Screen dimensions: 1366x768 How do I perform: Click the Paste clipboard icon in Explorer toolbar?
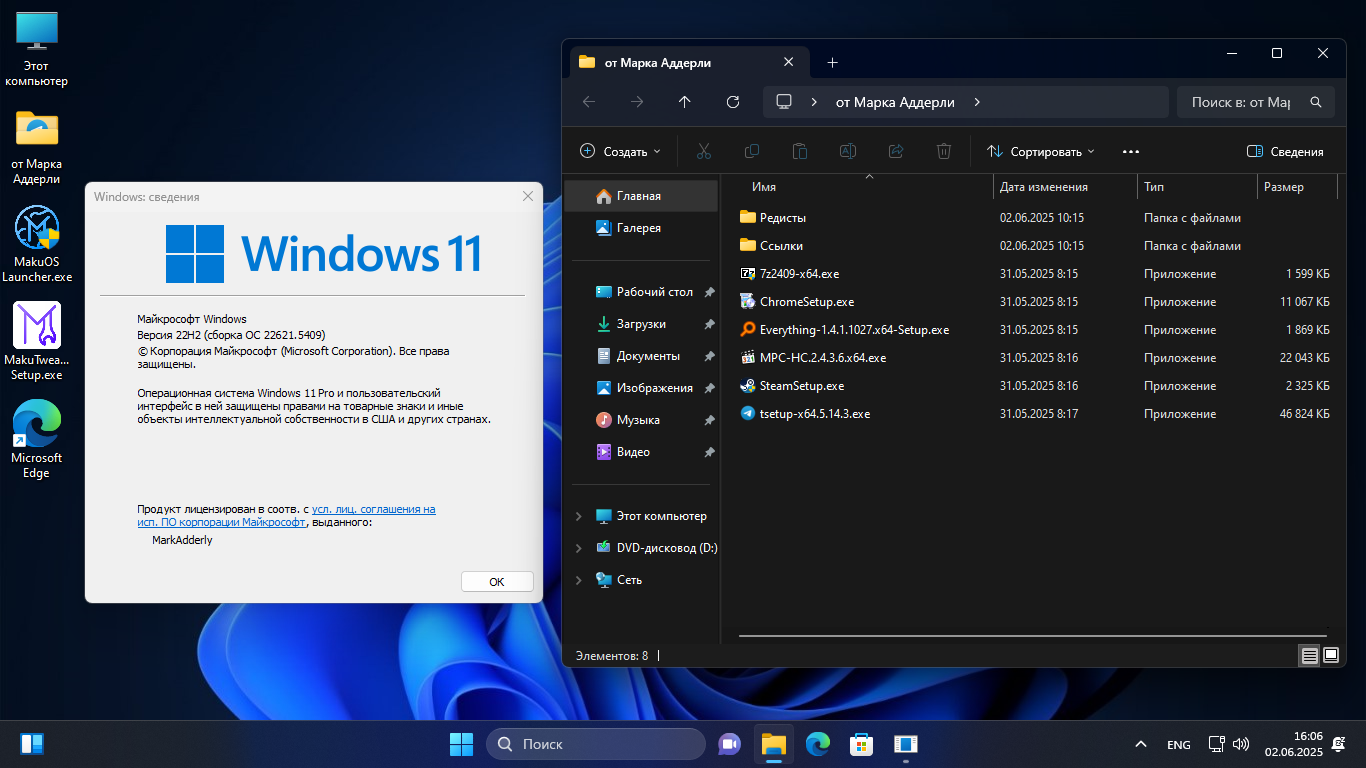click(x=800, y=151)
